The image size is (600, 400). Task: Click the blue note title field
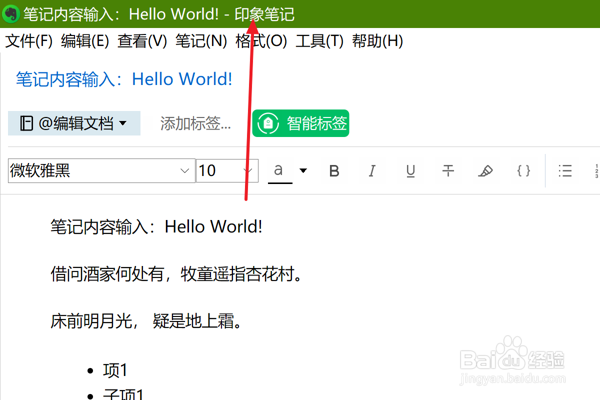[124, 79]
